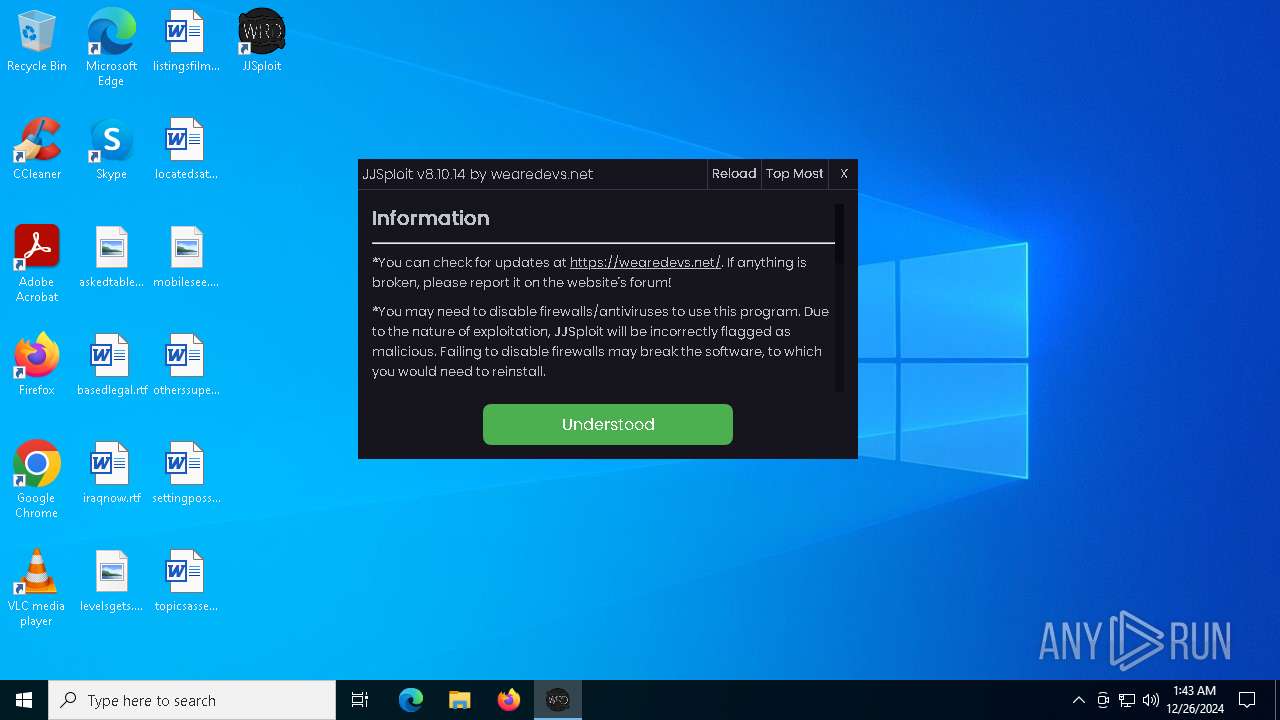
Task: Select the JJSploit desktop shortcut
Action: pos(262,42)
